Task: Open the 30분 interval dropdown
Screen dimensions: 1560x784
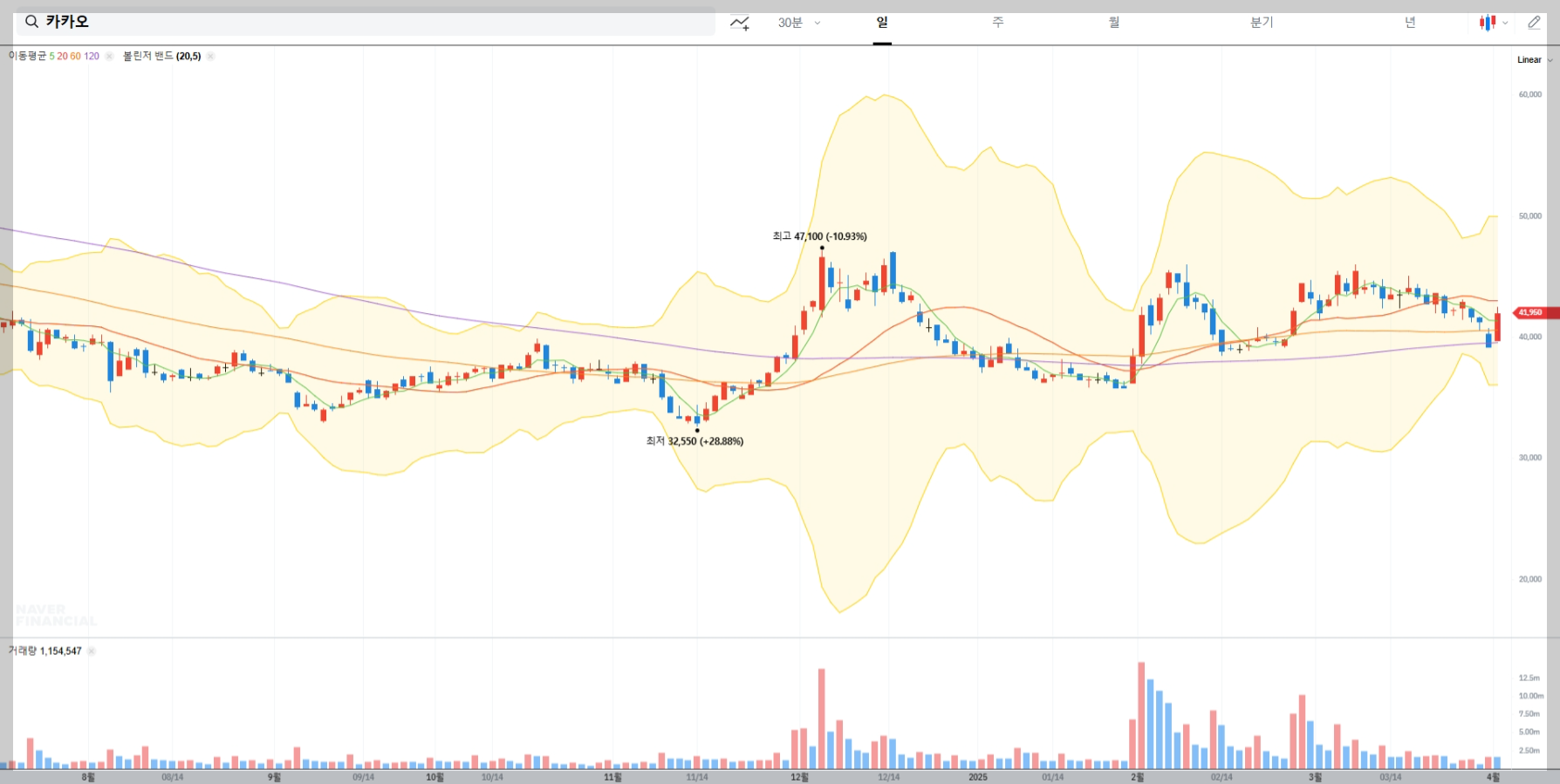Action: pos(799,23)
